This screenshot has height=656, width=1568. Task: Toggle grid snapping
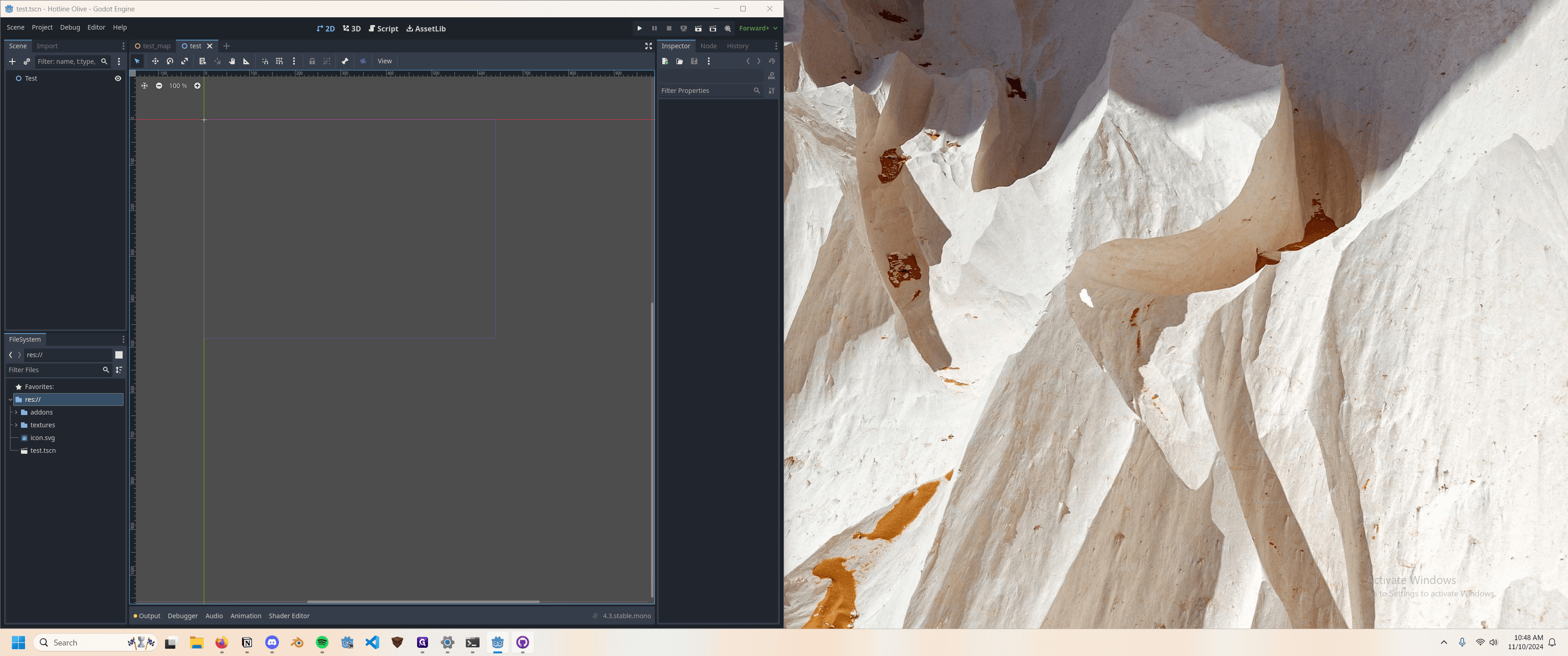279,61
